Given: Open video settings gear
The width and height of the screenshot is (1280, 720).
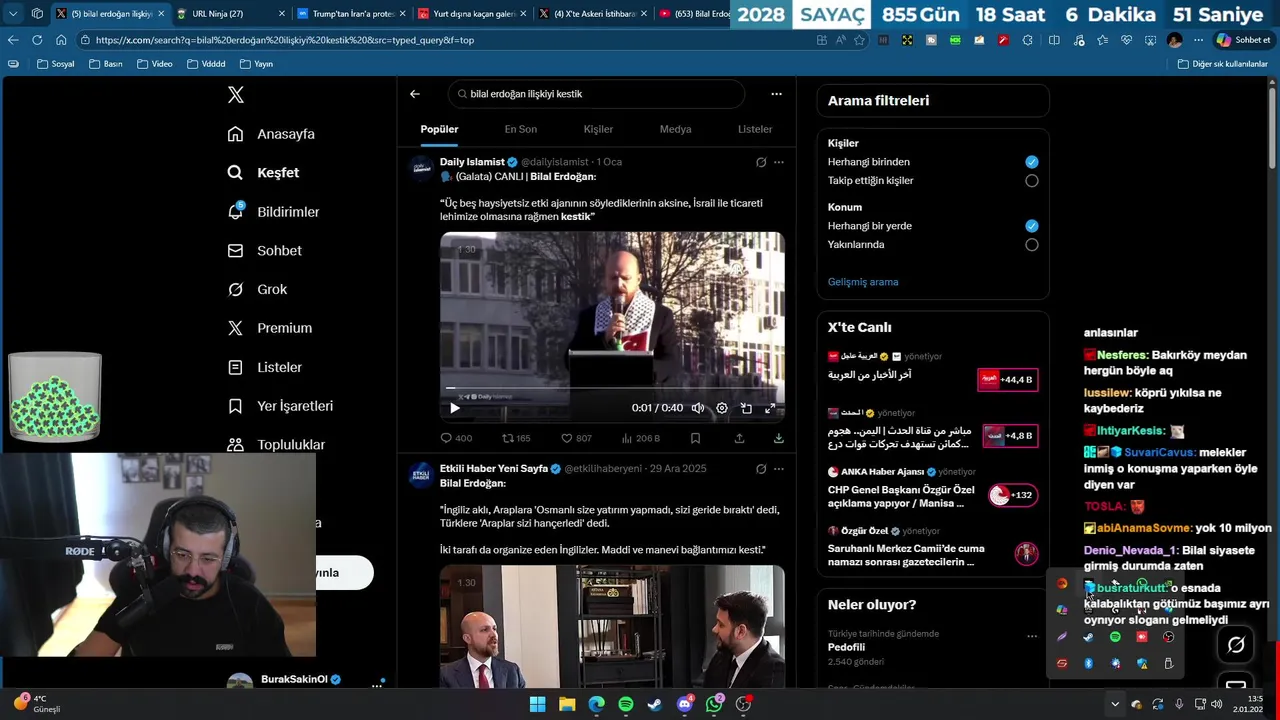Looking at the screenshot, I should point(722,408).
